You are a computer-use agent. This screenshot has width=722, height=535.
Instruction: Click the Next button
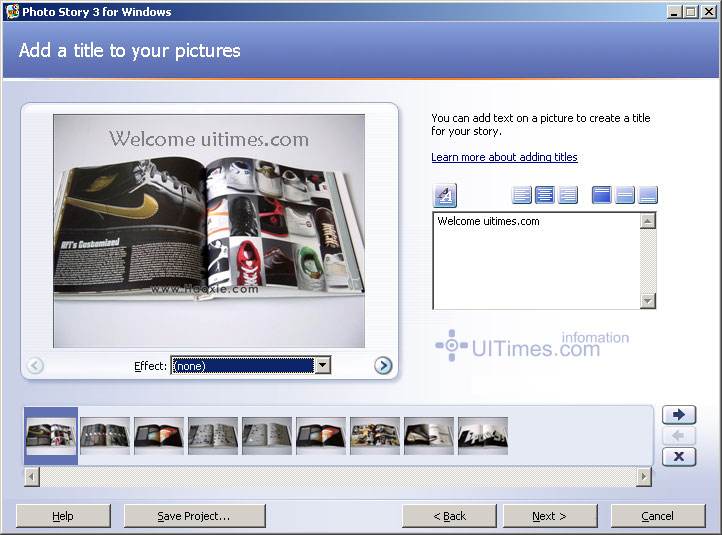[x=549, y=516]
